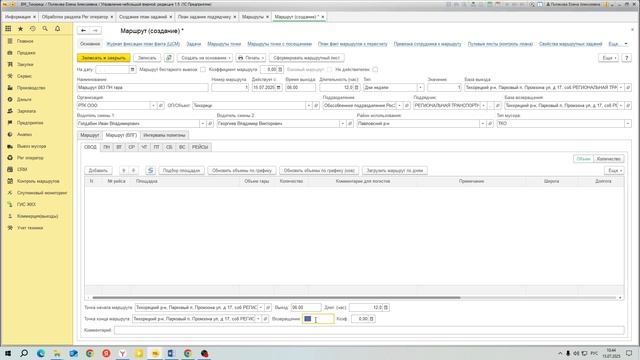Open the Водитель смены 2 linked record icon
This screenshot has height=360, width=640.
tap(350, 123)
